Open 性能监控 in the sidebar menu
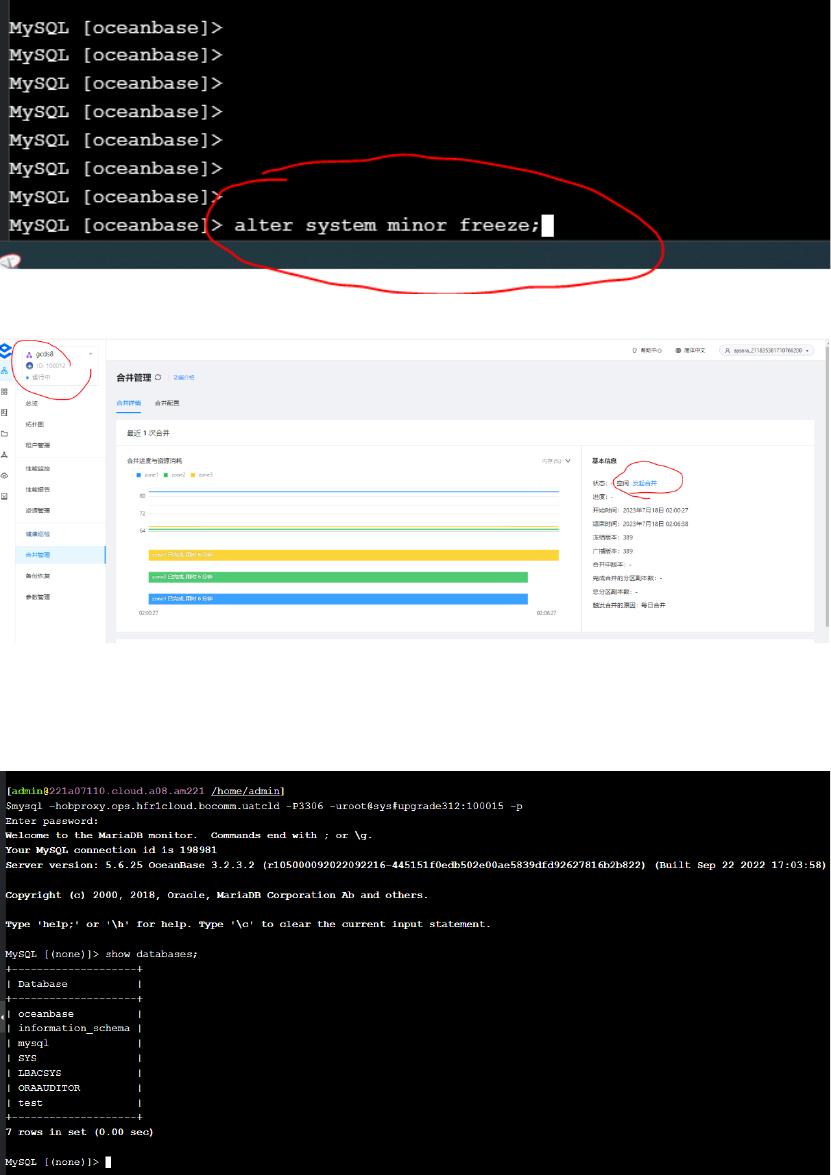831x1175 pixels. pyautogui.click(x=37, y=468)
